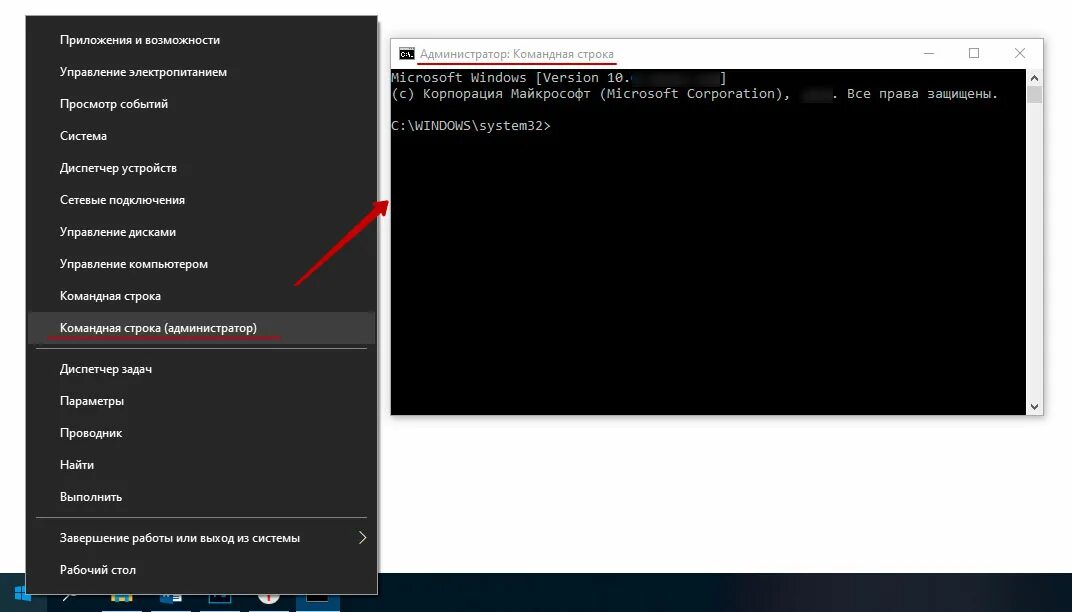Image resolution: width=1072 pixels, height=612 pixels.
Task: Click the scrollbar thumb in the console
Action: 1034,94
